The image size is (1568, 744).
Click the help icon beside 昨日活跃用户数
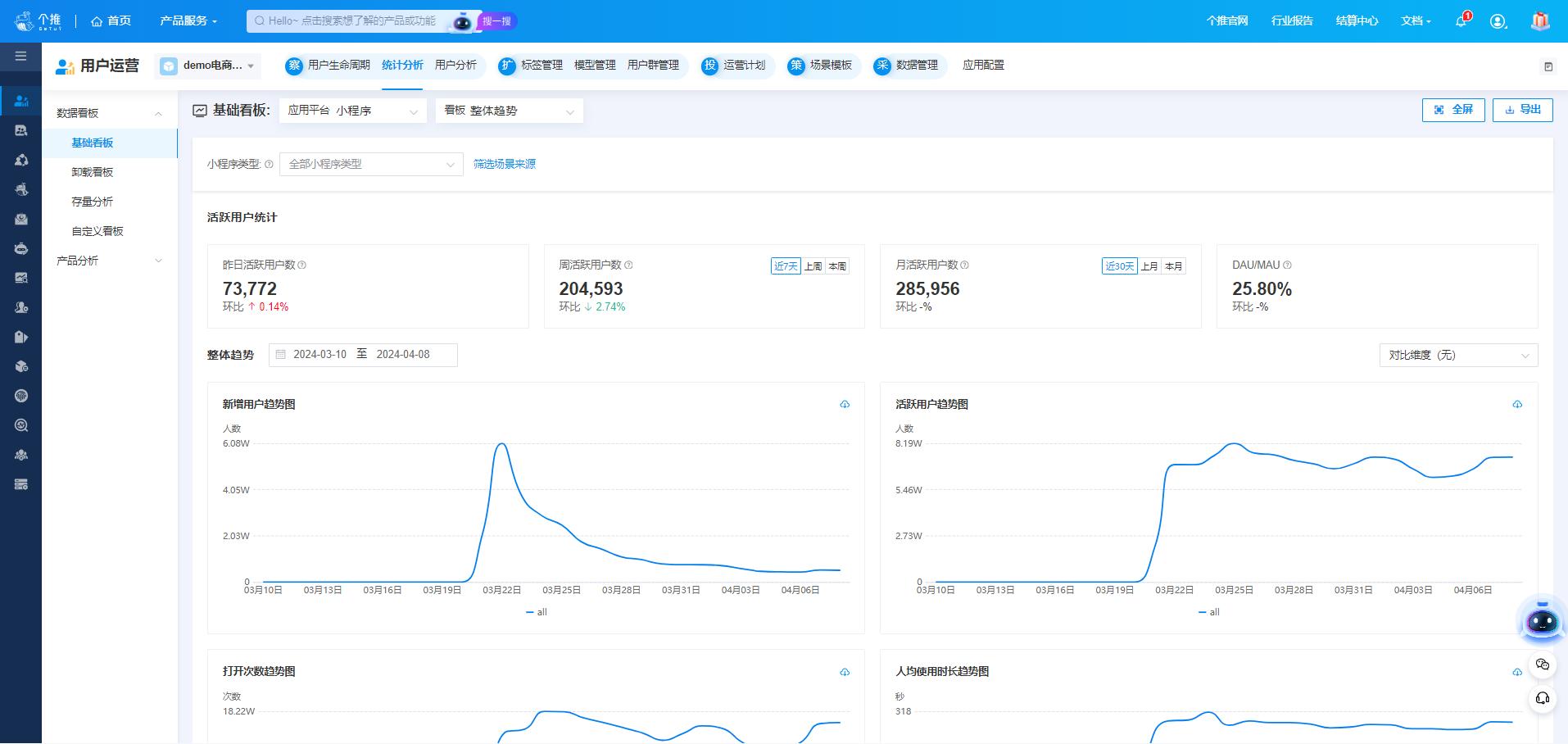point(302,265)
